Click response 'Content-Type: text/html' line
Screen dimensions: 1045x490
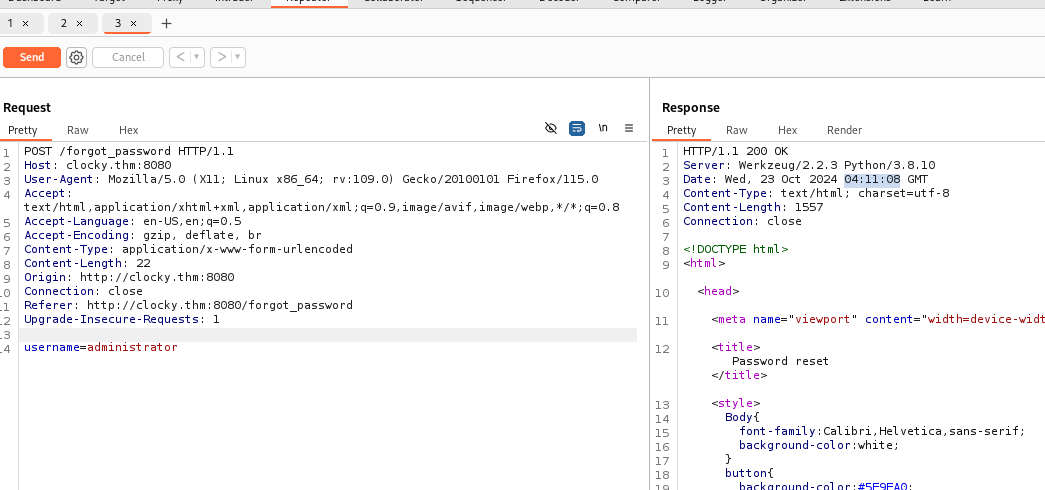[x=816, y=193]
